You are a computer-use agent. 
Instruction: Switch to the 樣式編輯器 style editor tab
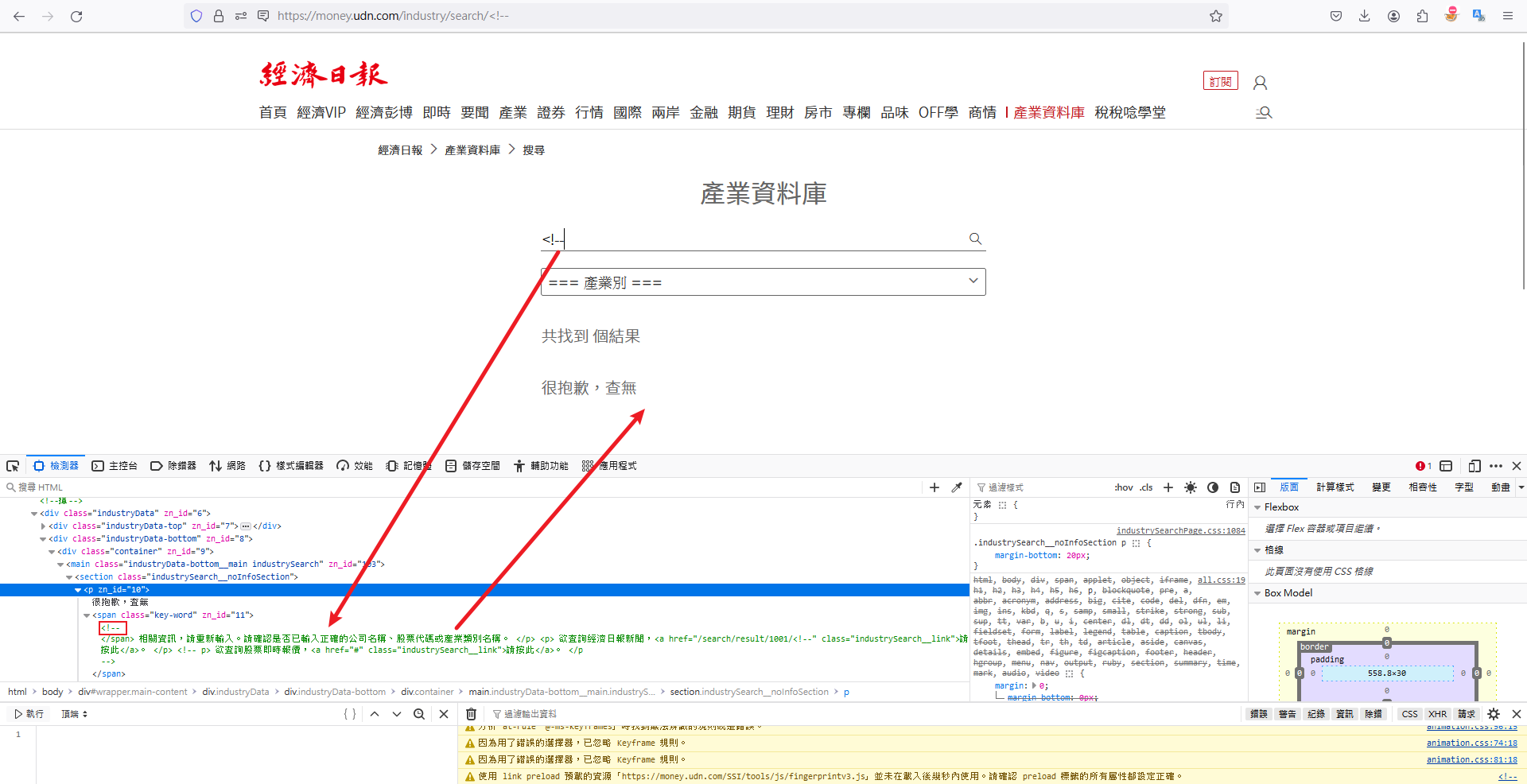tap(291, 466)
